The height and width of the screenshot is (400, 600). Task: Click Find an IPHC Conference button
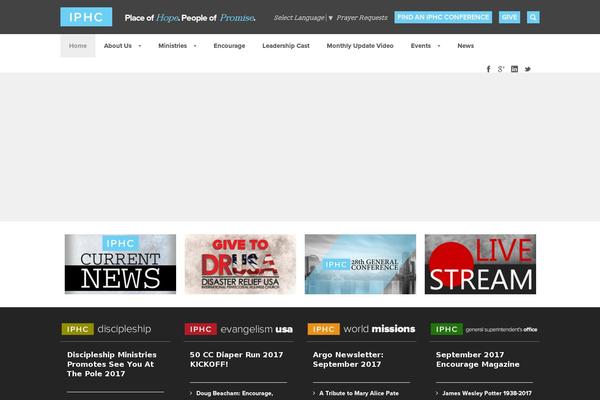coord(443,17)
